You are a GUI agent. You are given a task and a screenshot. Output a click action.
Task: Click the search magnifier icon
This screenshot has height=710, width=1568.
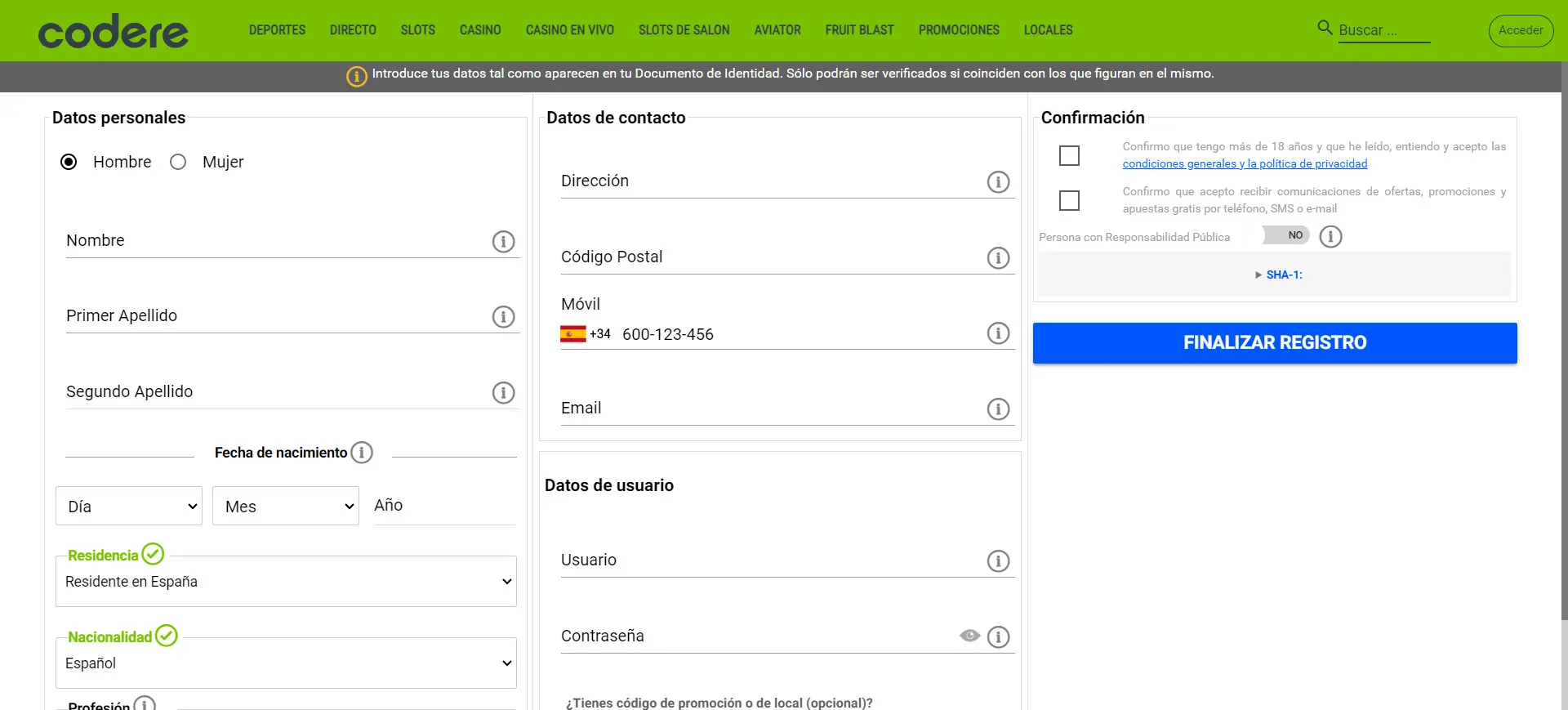[1325, 28]
